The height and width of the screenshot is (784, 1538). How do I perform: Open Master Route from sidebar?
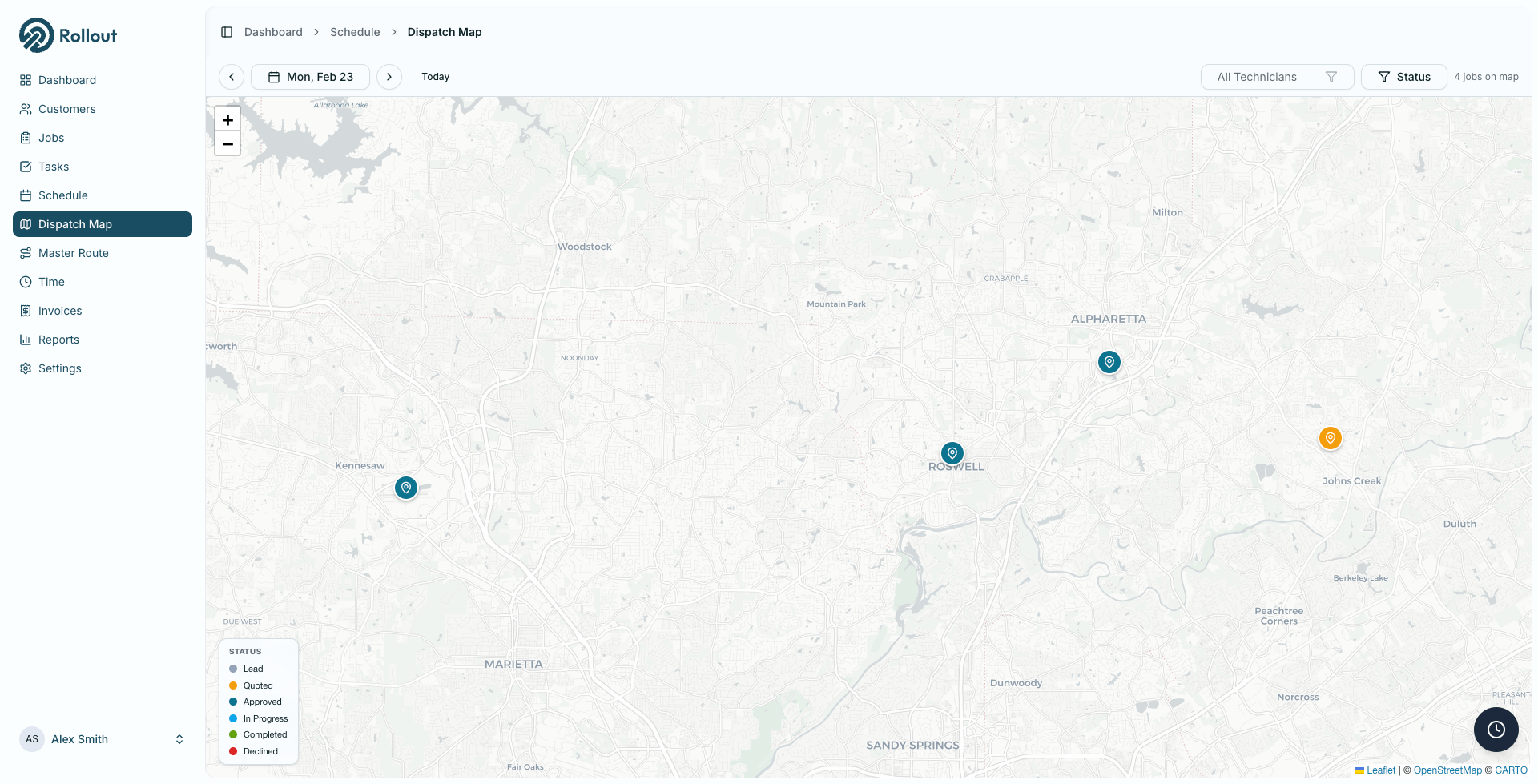point(73,253)
